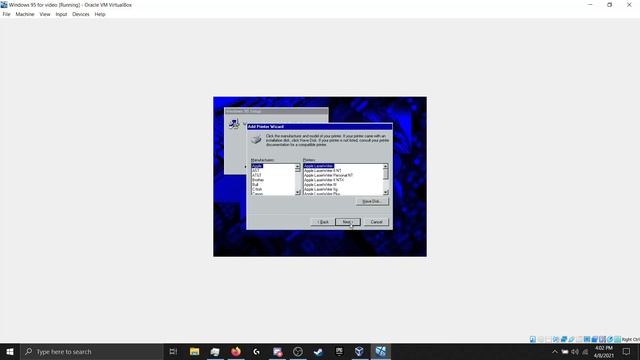Show hidden system tray icons
The image size is (640, 360).
coord(555,352)
